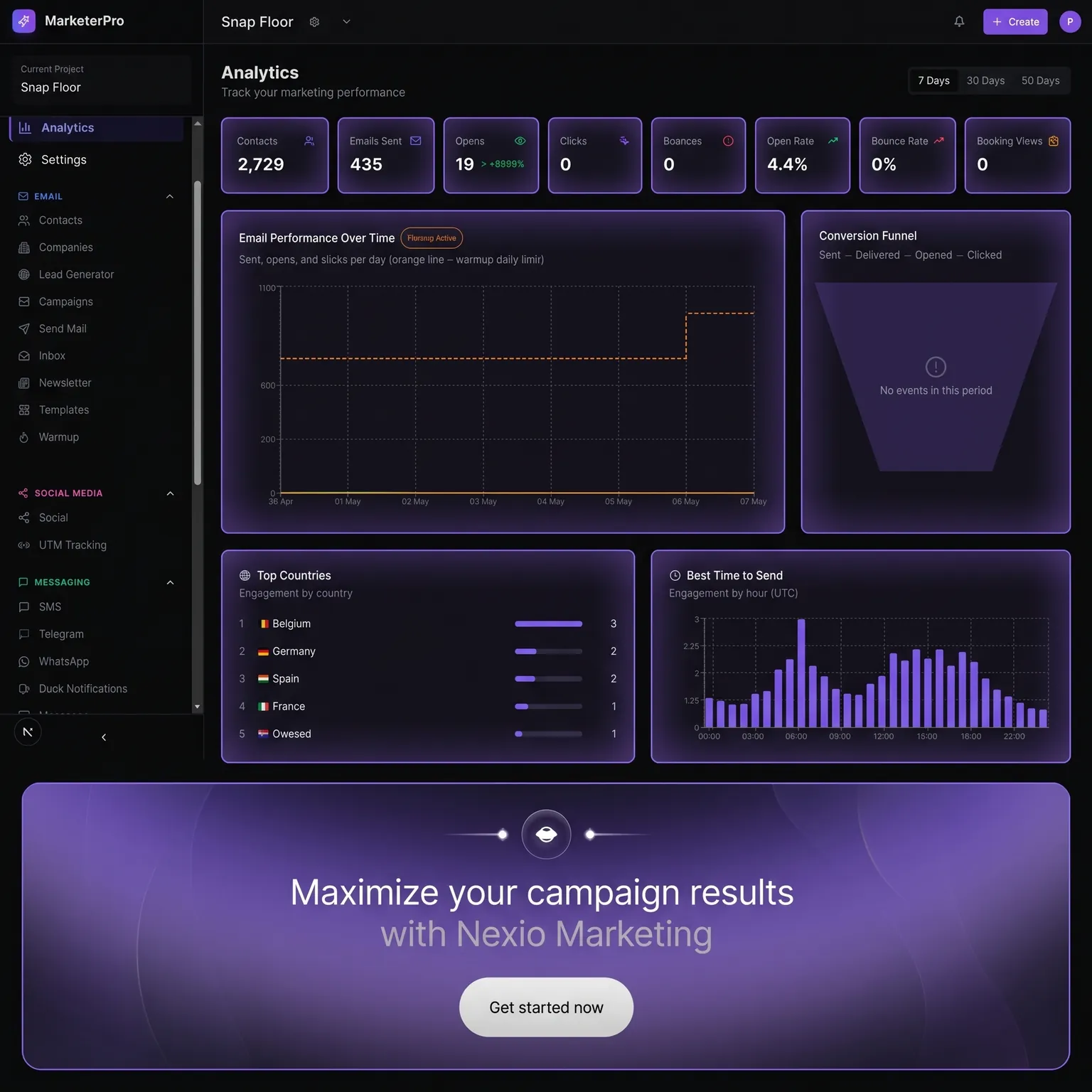Open the notifications bell

coord(959,21)
